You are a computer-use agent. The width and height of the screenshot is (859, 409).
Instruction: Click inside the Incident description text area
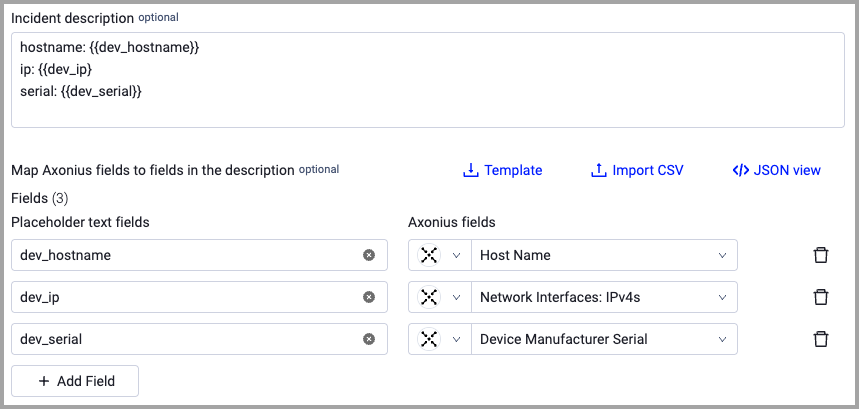click(428, 80)
